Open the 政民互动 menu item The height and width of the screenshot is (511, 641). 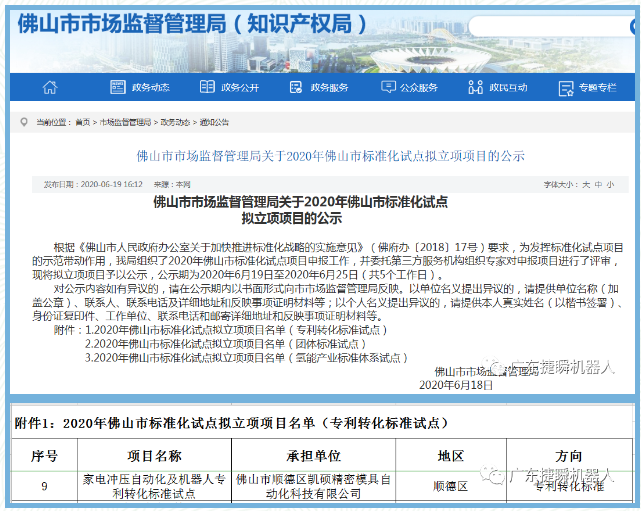coord(508,87)
